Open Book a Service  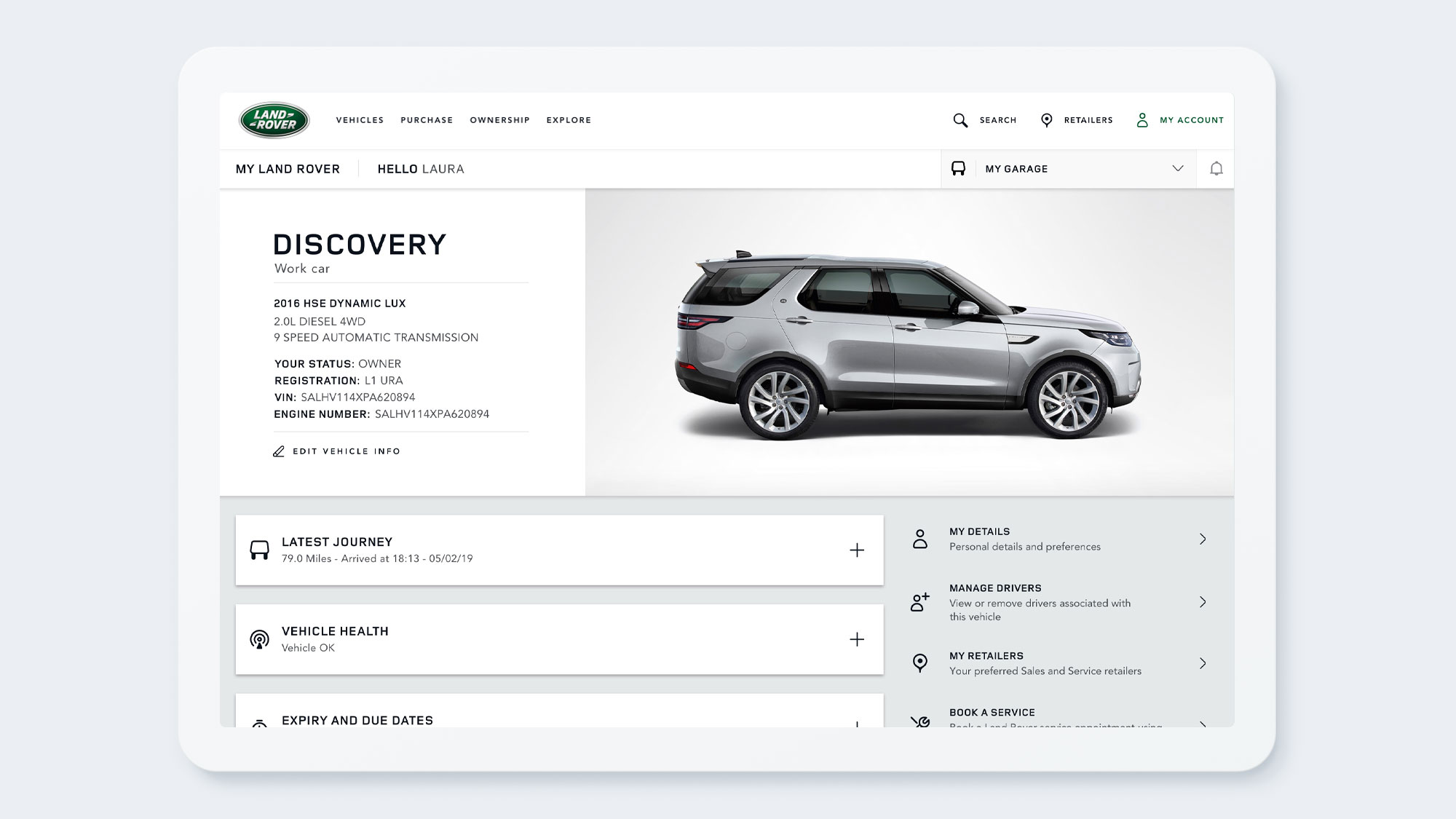[x=992, y=713]
